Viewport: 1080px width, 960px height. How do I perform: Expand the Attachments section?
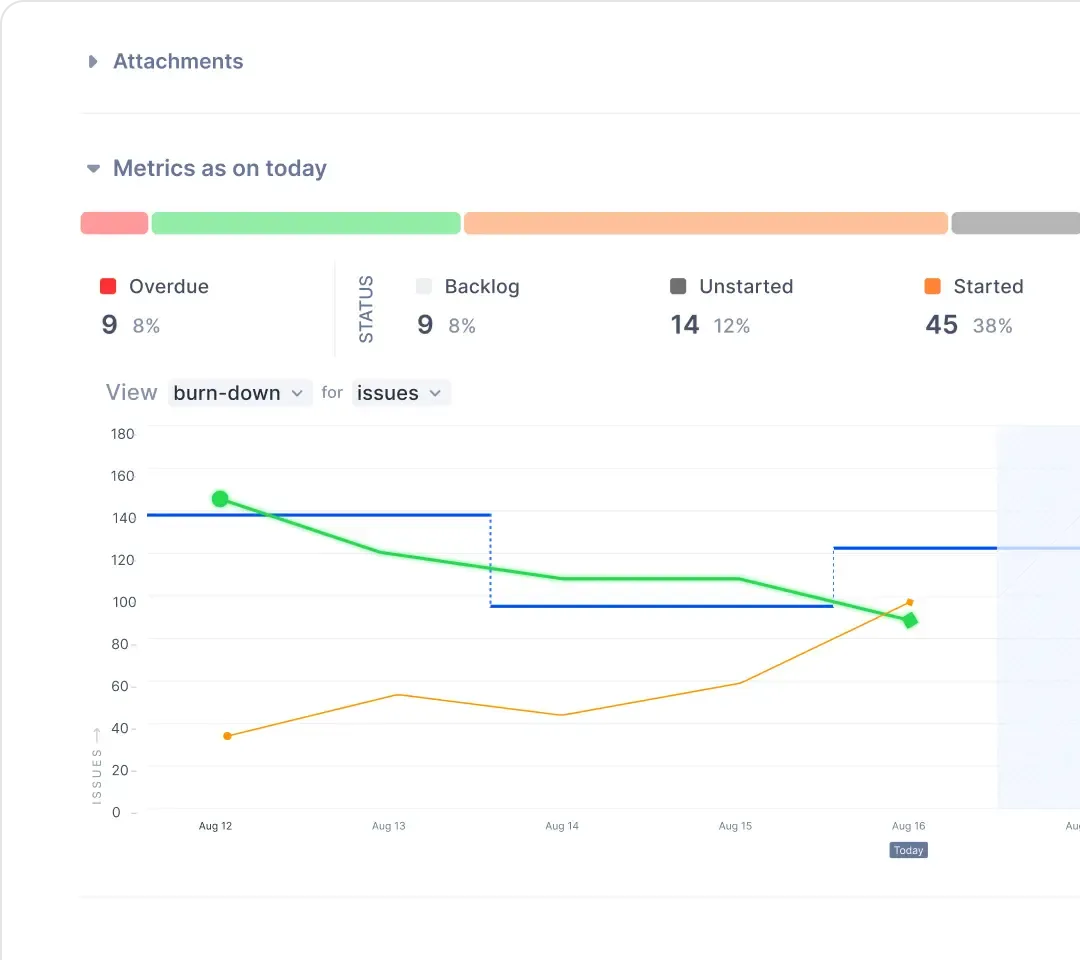93,62
